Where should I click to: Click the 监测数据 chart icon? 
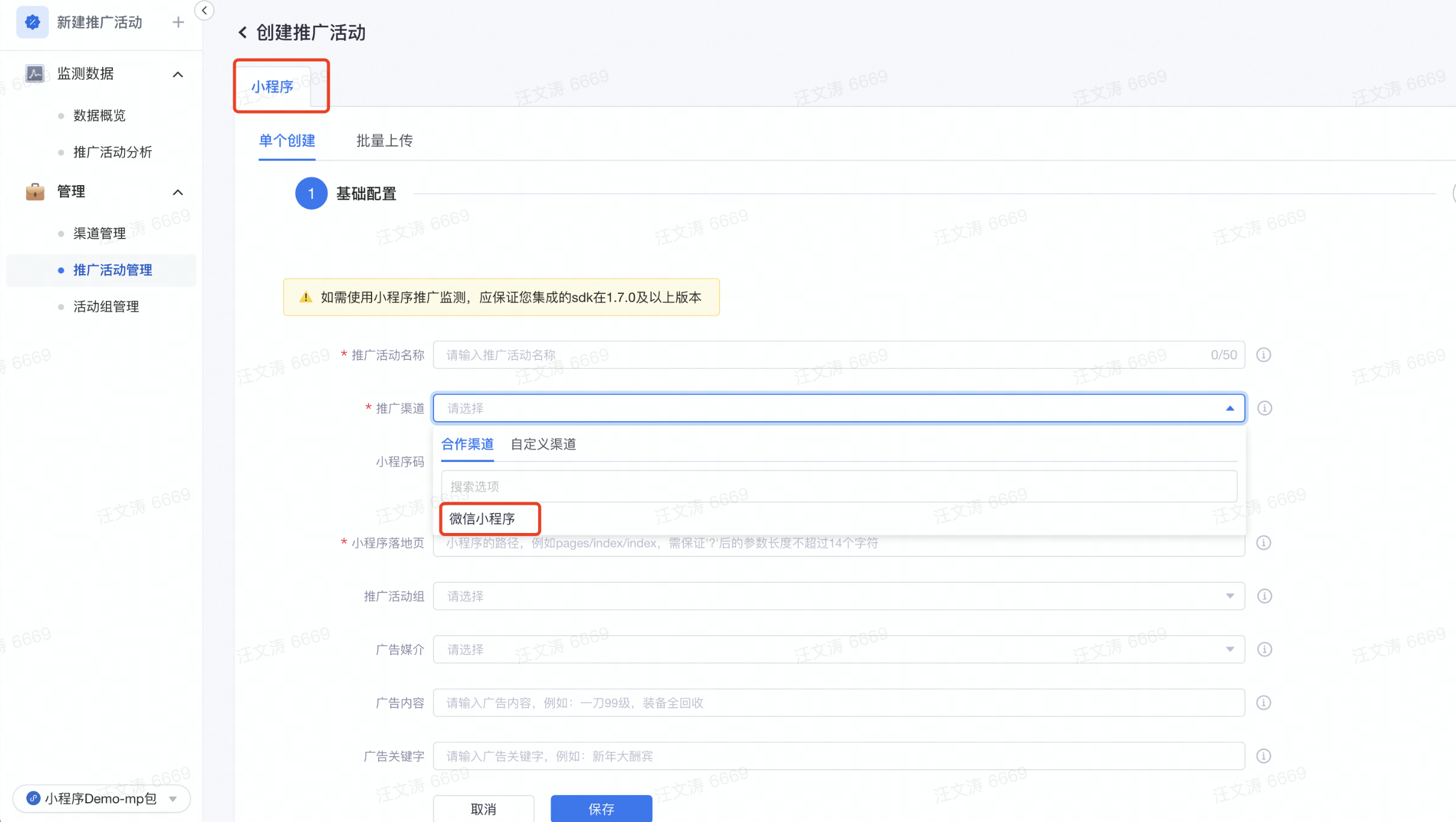pos(35,73)
